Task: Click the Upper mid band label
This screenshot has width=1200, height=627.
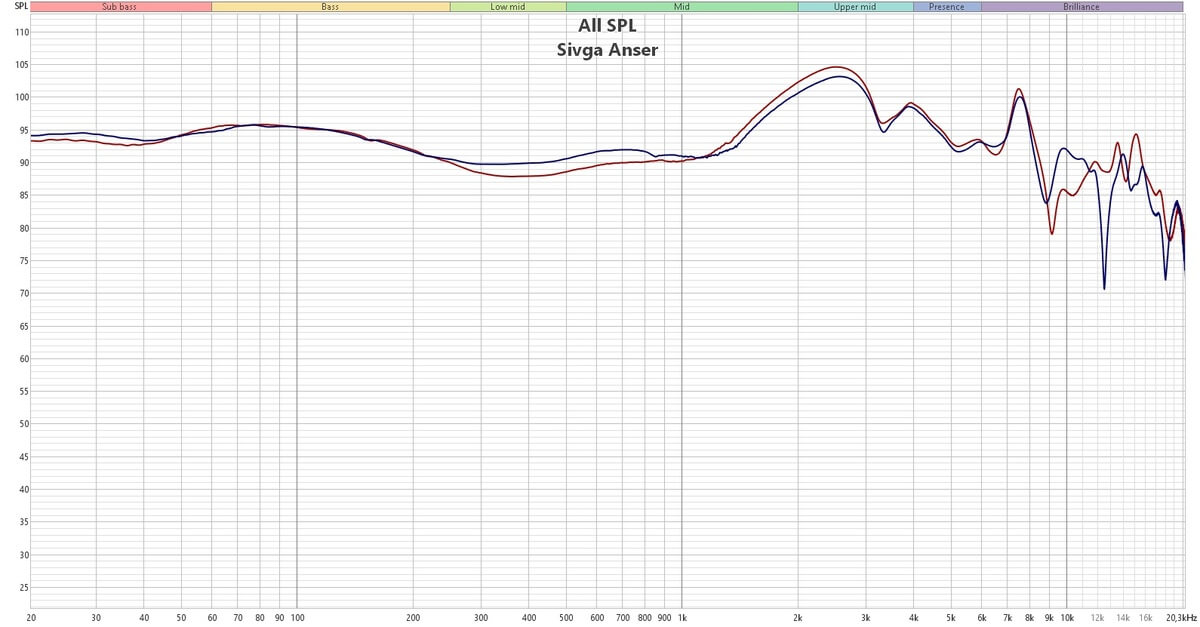Action: (x=856, y=7)
